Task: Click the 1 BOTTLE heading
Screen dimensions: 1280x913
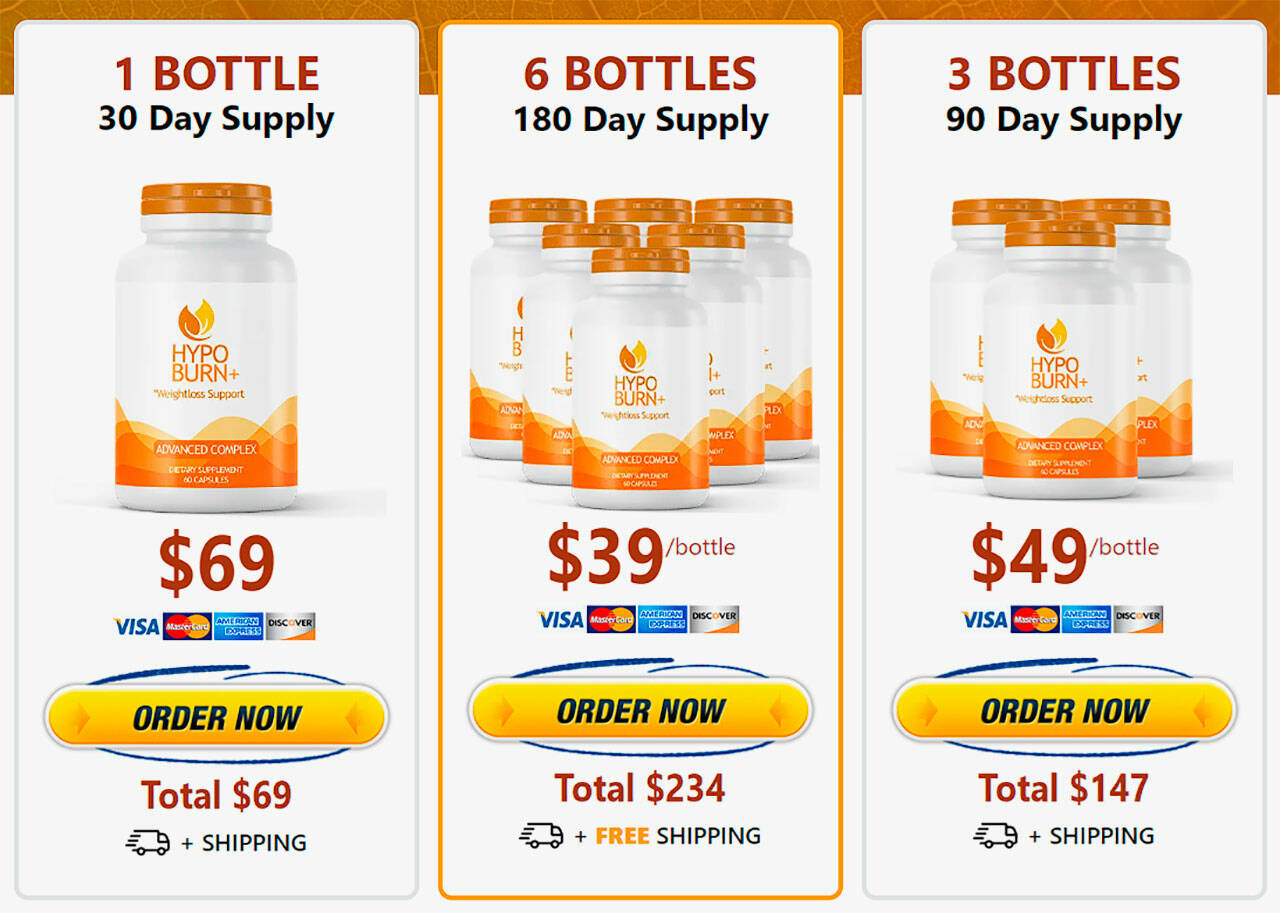Action: pyautogui.click(x=216, y=75)
